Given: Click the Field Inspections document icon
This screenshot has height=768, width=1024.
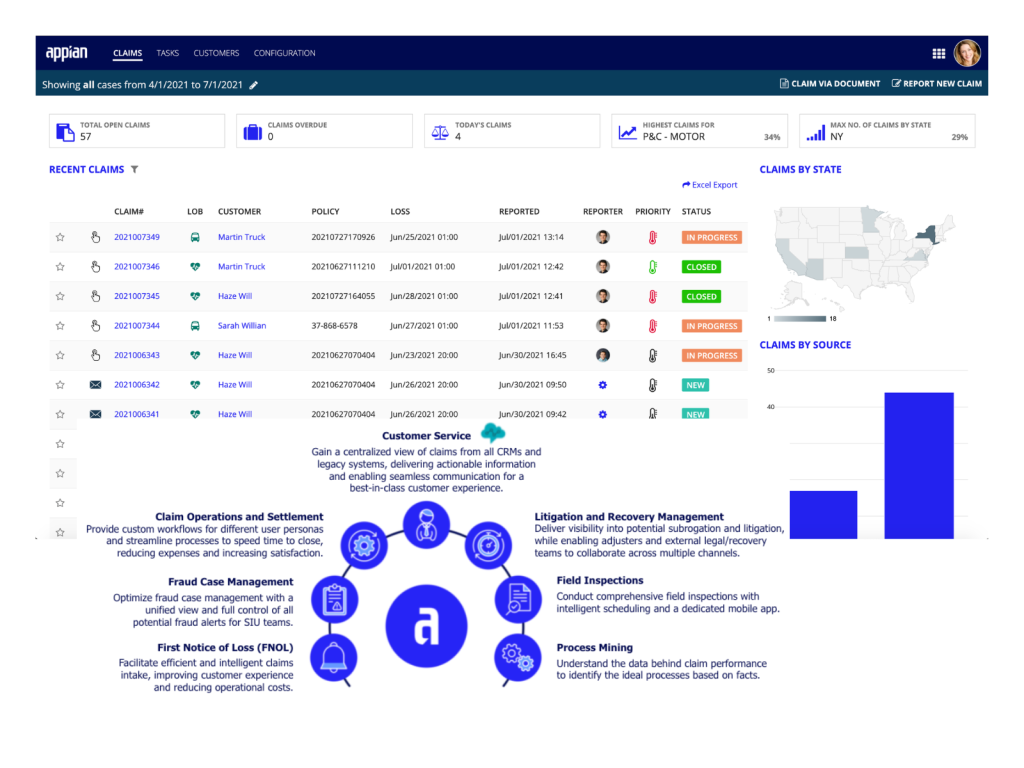Looking at the screenshot, I should coord(518,599).
